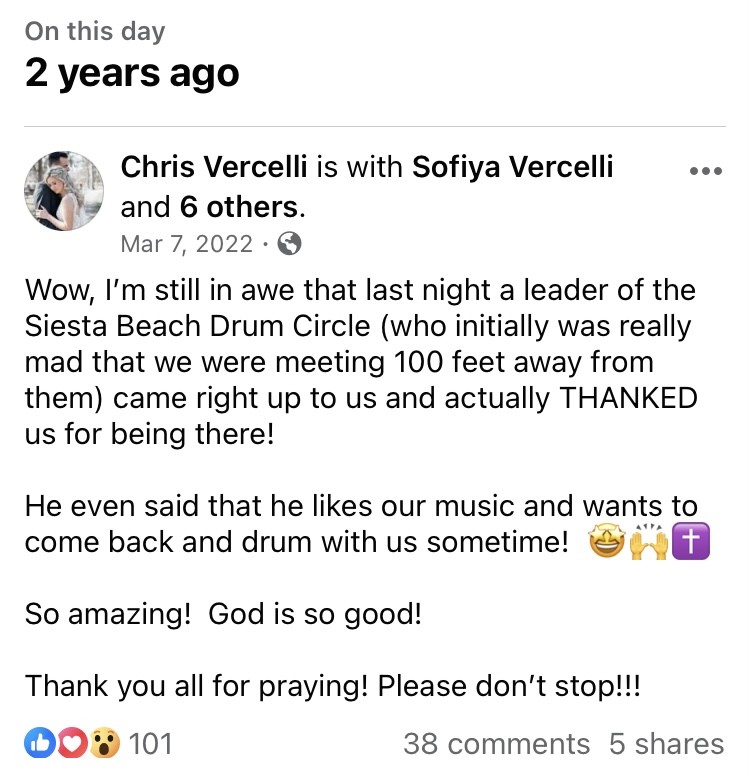The width and height of the screenshot is (750, 780).
Task: Open the three-dot post options menu
Action: point(706,171)
